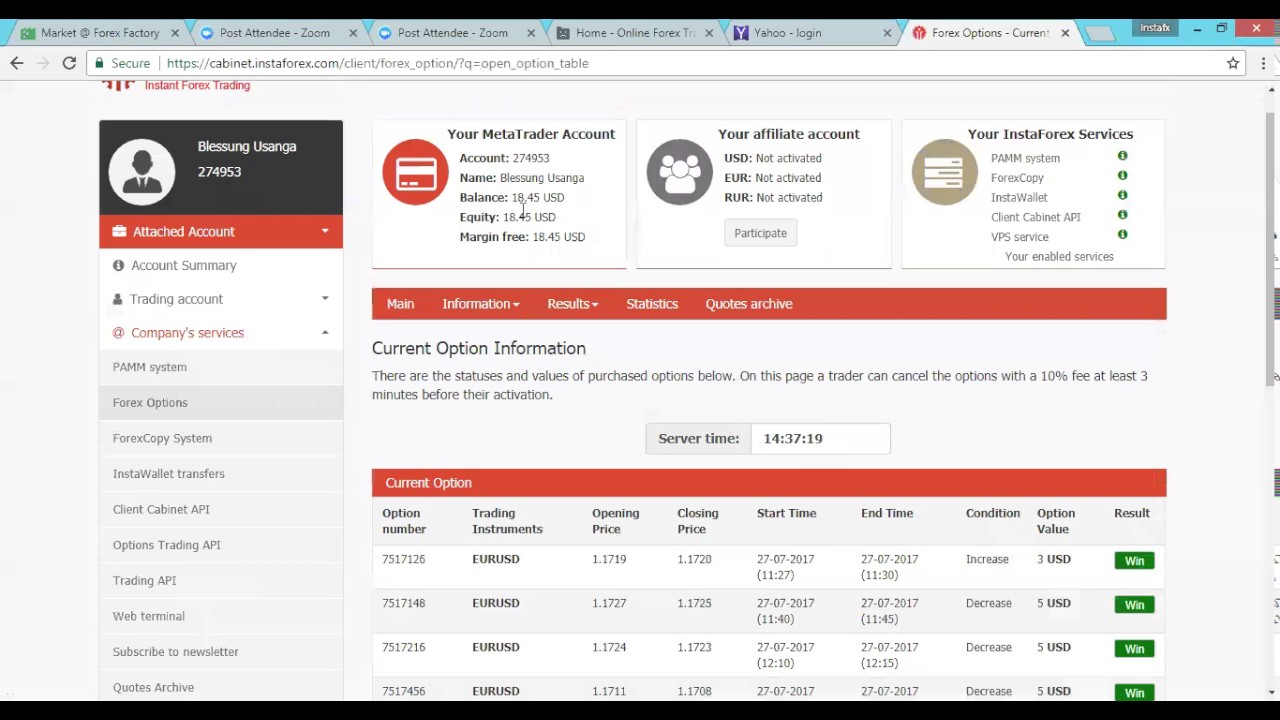The image size is (1280, 720).
Task: Click the page vertical scrollbar
Action: 1272,250
